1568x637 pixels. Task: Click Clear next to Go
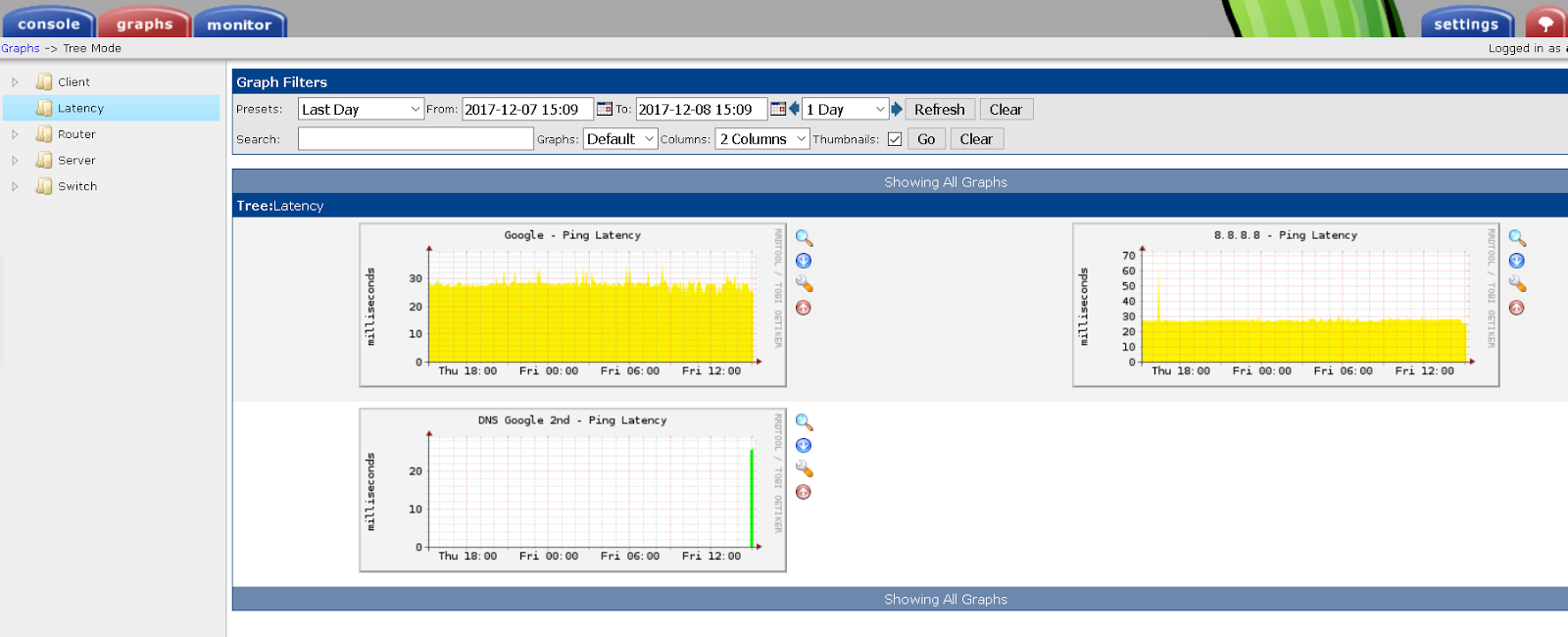[x=976, y=139]
